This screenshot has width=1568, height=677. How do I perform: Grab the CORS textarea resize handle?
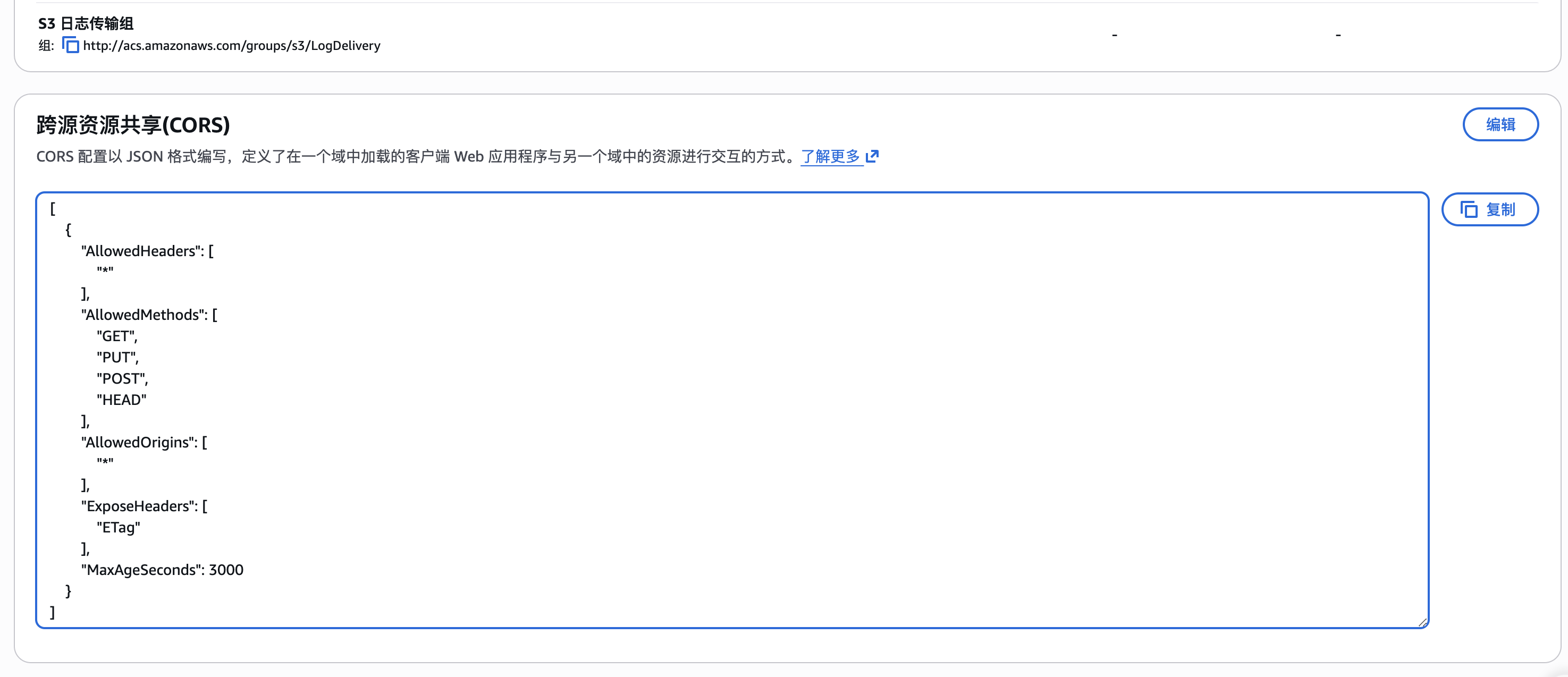[x=1422, y=622]
